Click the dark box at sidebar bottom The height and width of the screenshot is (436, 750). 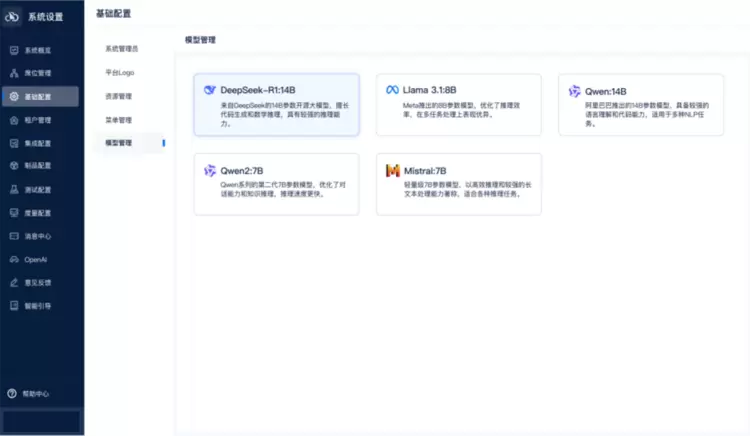tap(42, 421)
